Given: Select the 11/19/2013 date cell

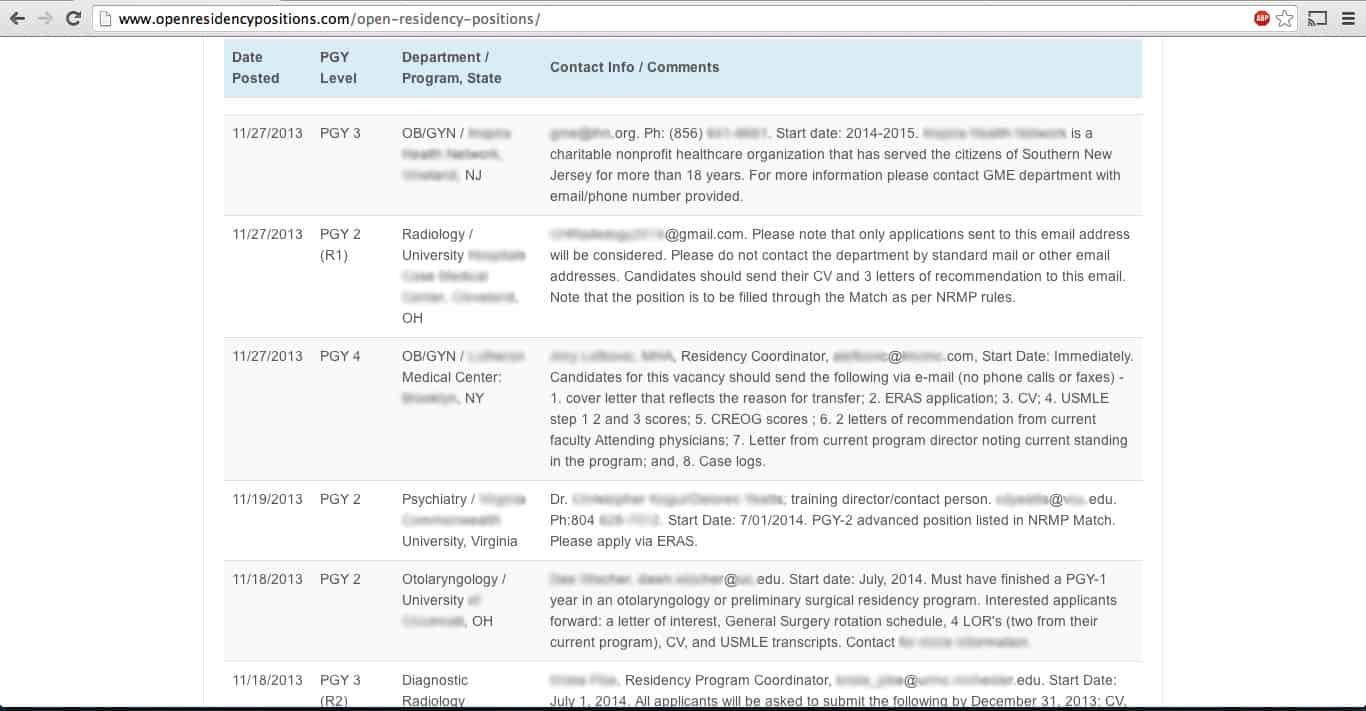Looking at the screenshot, I should [267, 499].
